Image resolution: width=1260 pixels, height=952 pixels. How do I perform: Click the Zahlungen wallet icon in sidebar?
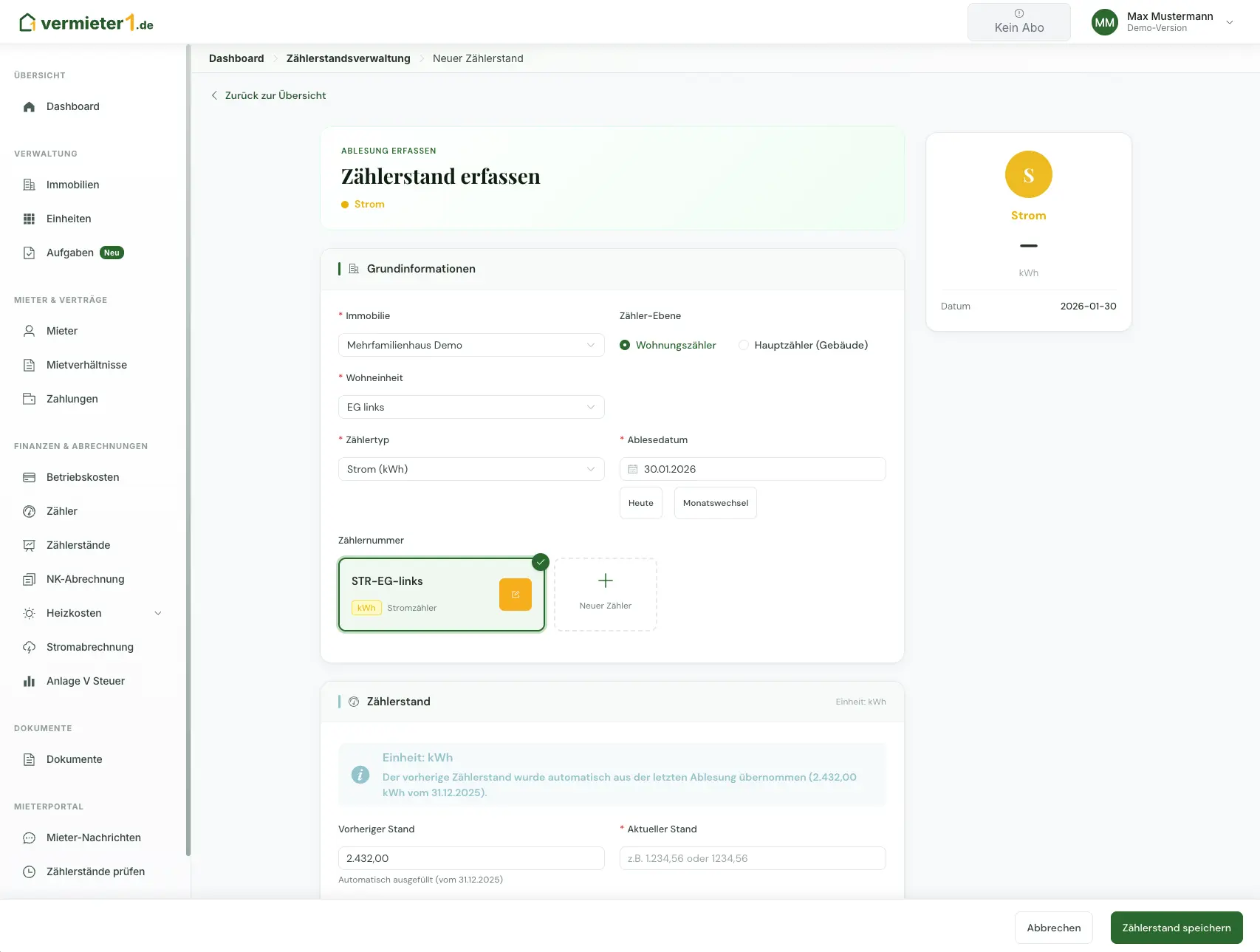[x=30, y=399]
